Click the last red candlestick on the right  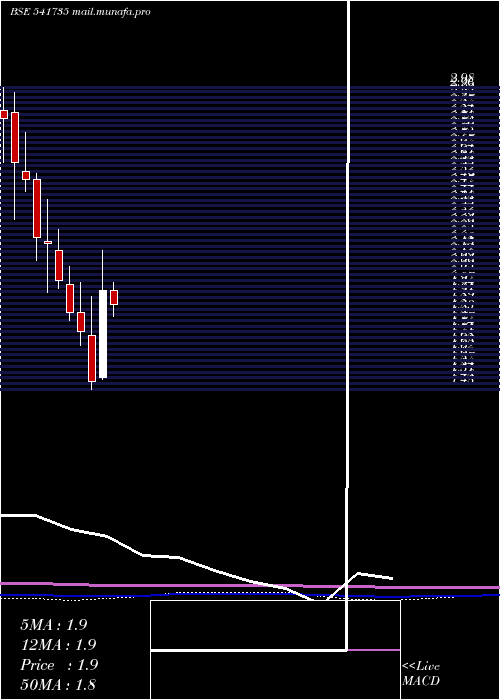click(114, 297)
